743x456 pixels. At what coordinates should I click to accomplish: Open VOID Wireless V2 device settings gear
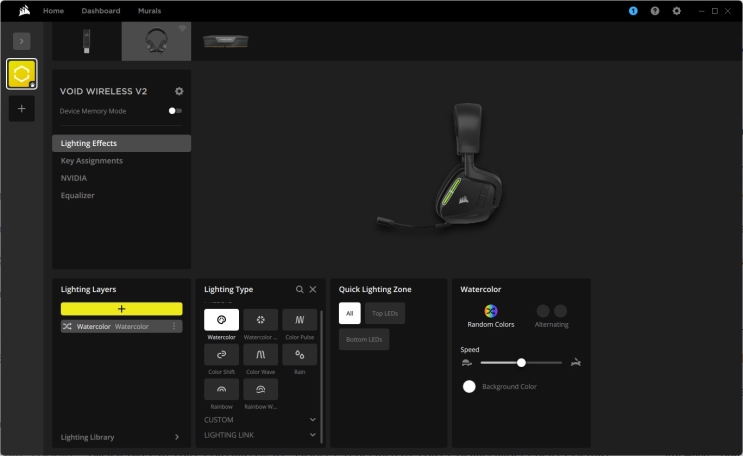(x=179, y=91)
